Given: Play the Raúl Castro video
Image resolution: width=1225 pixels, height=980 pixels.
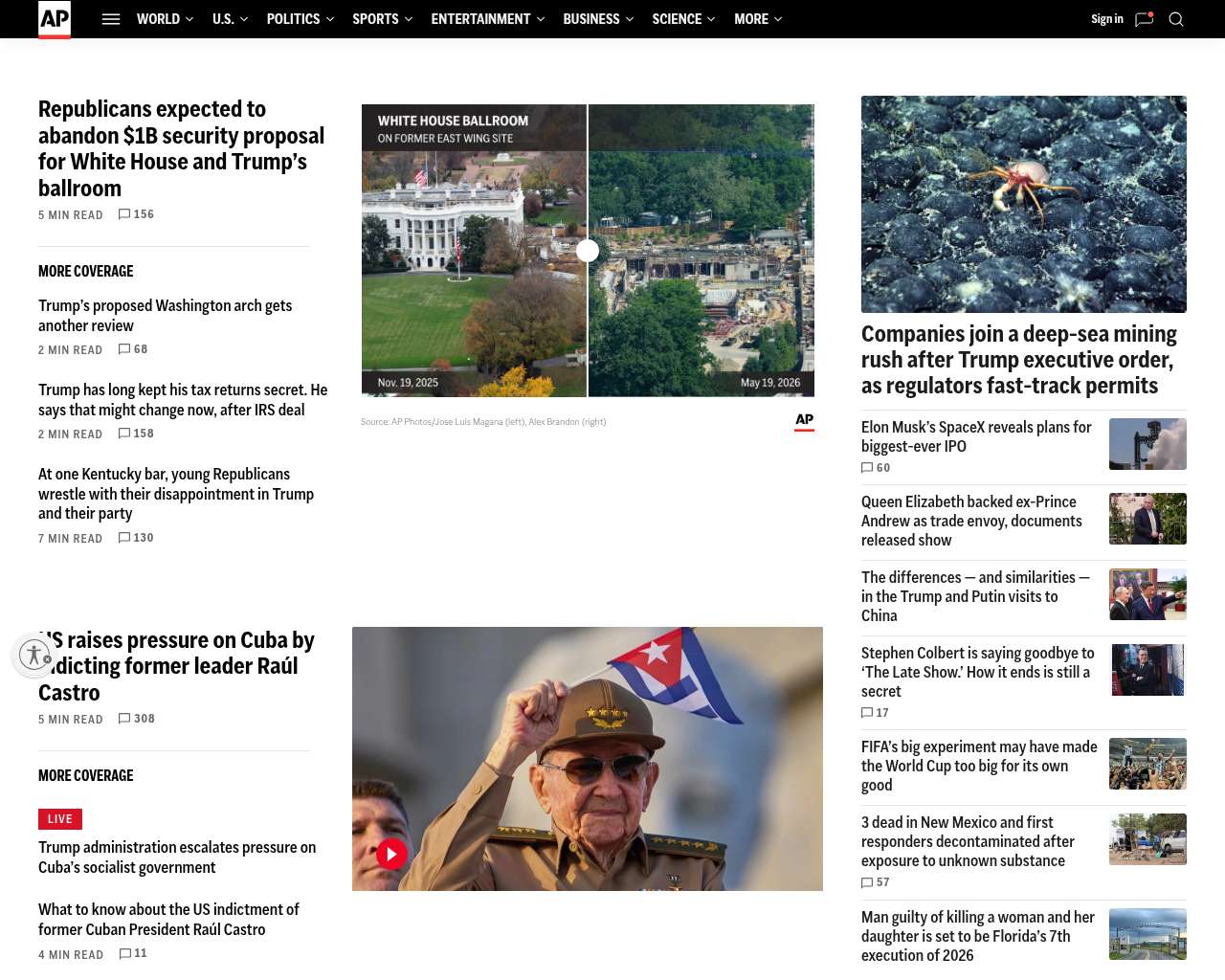Looking at the screenshot, I should click(x=391, y=854).
